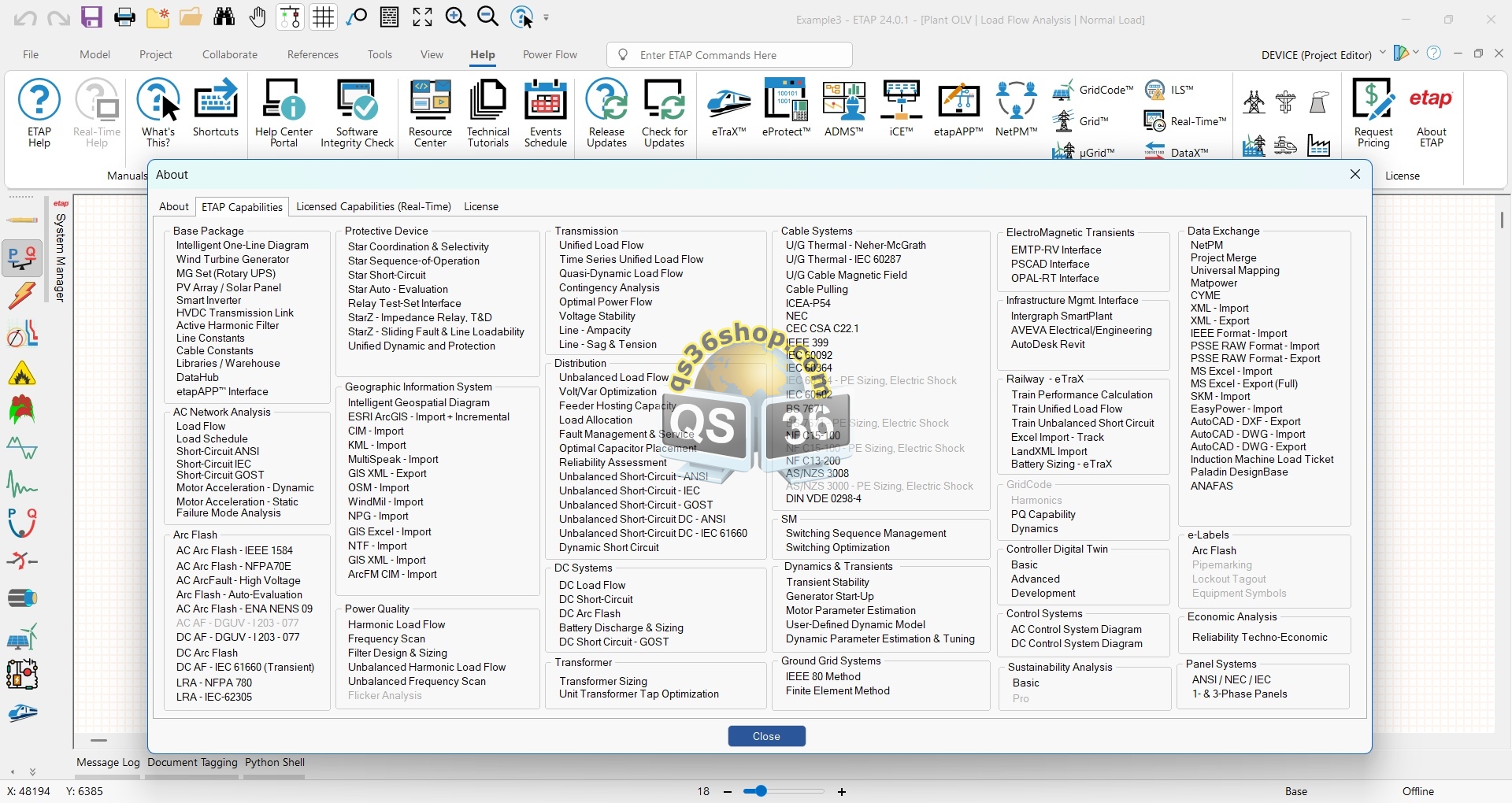Open the iCE product icon

coord(901,109)
